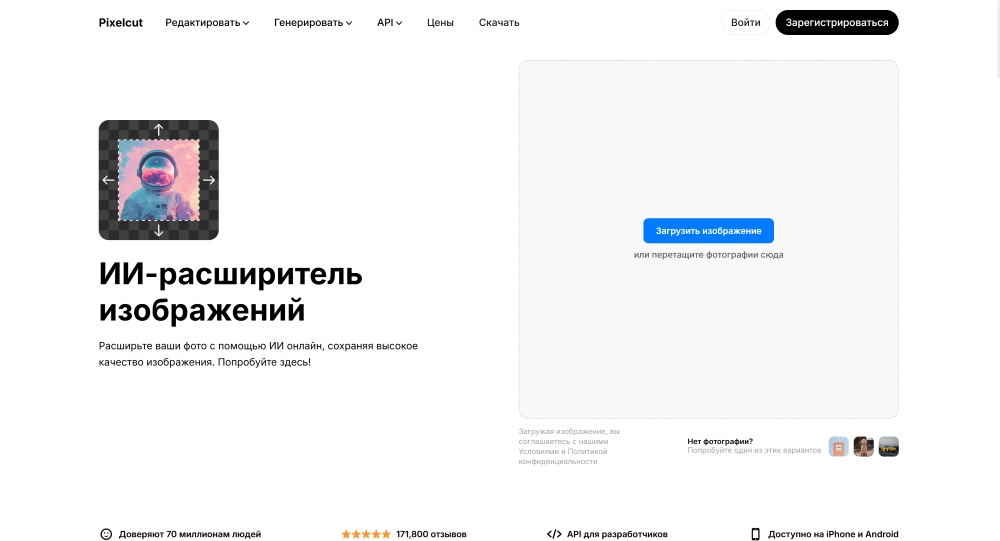This screenshot has height=541, width=1000.
Task: Choose the dog sample photo thumbnail
Action: point(863,447)
